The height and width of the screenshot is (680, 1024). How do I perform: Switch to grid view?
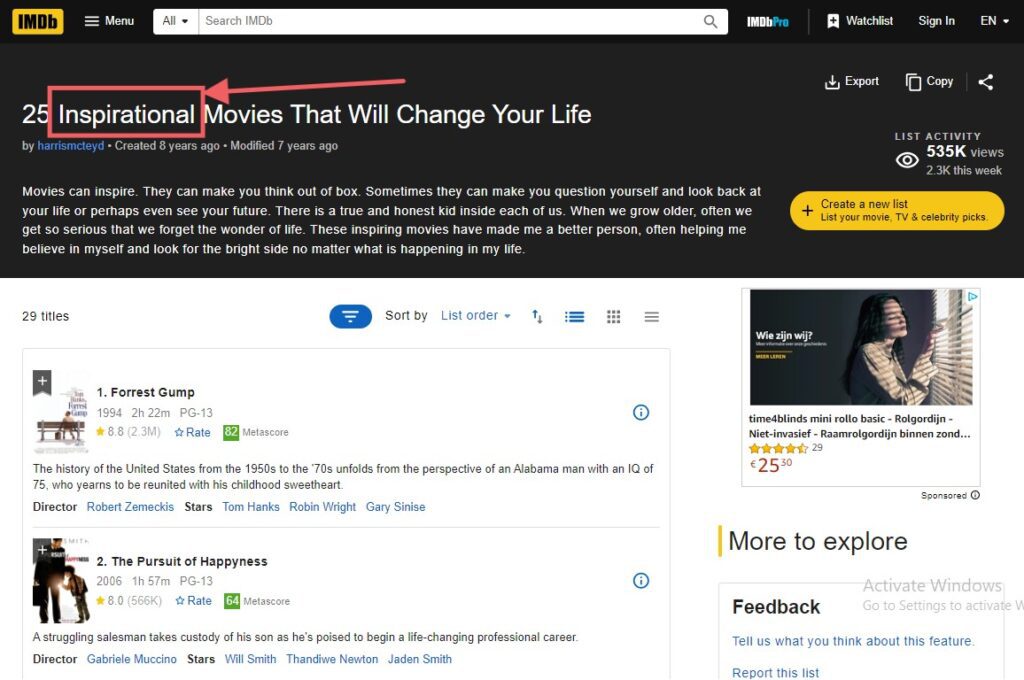coord(613,317)
